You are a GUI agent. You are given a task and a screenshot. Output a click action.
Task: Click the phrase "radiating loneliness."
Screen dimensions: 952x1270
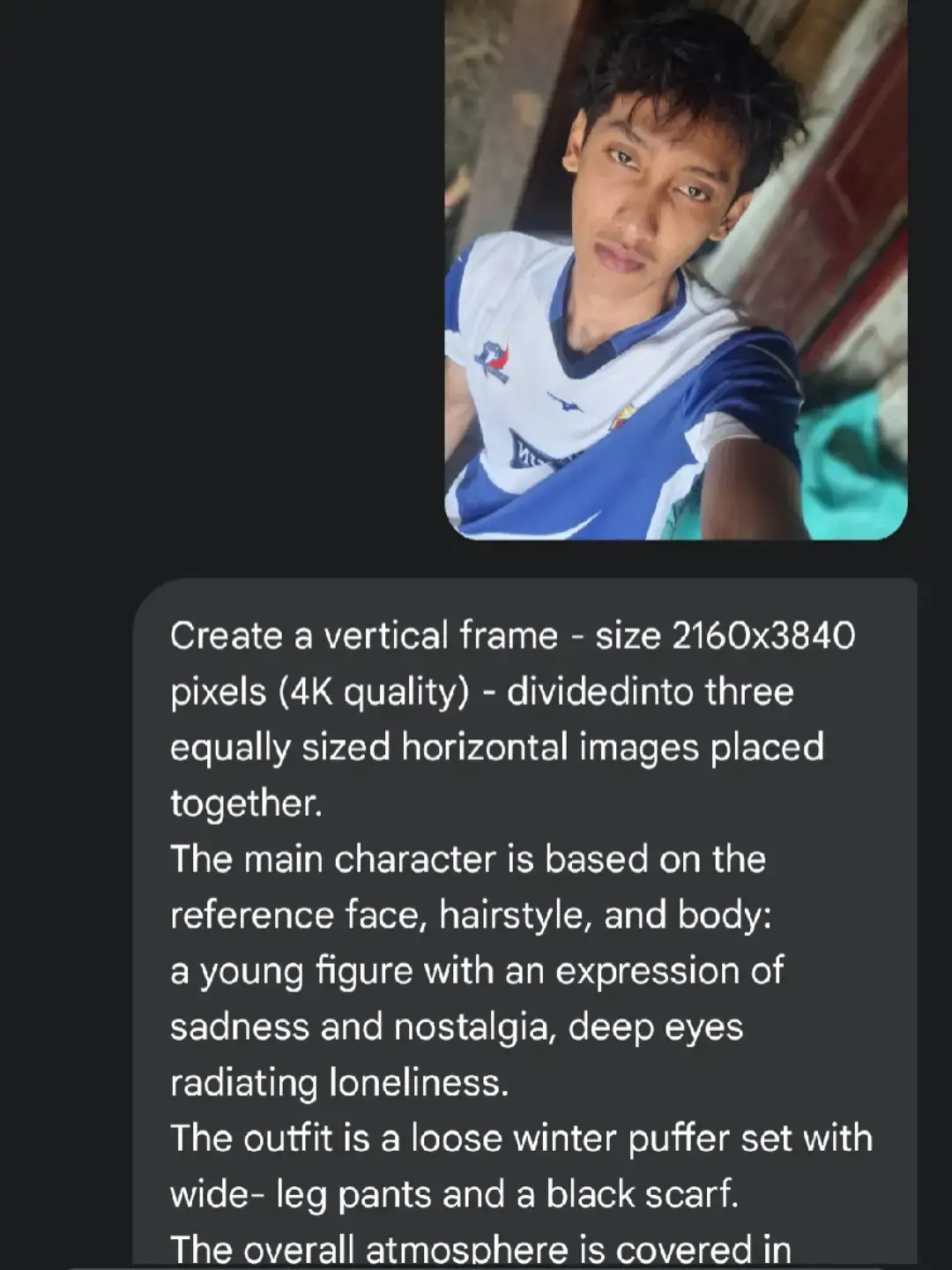tap(339, 1083)
